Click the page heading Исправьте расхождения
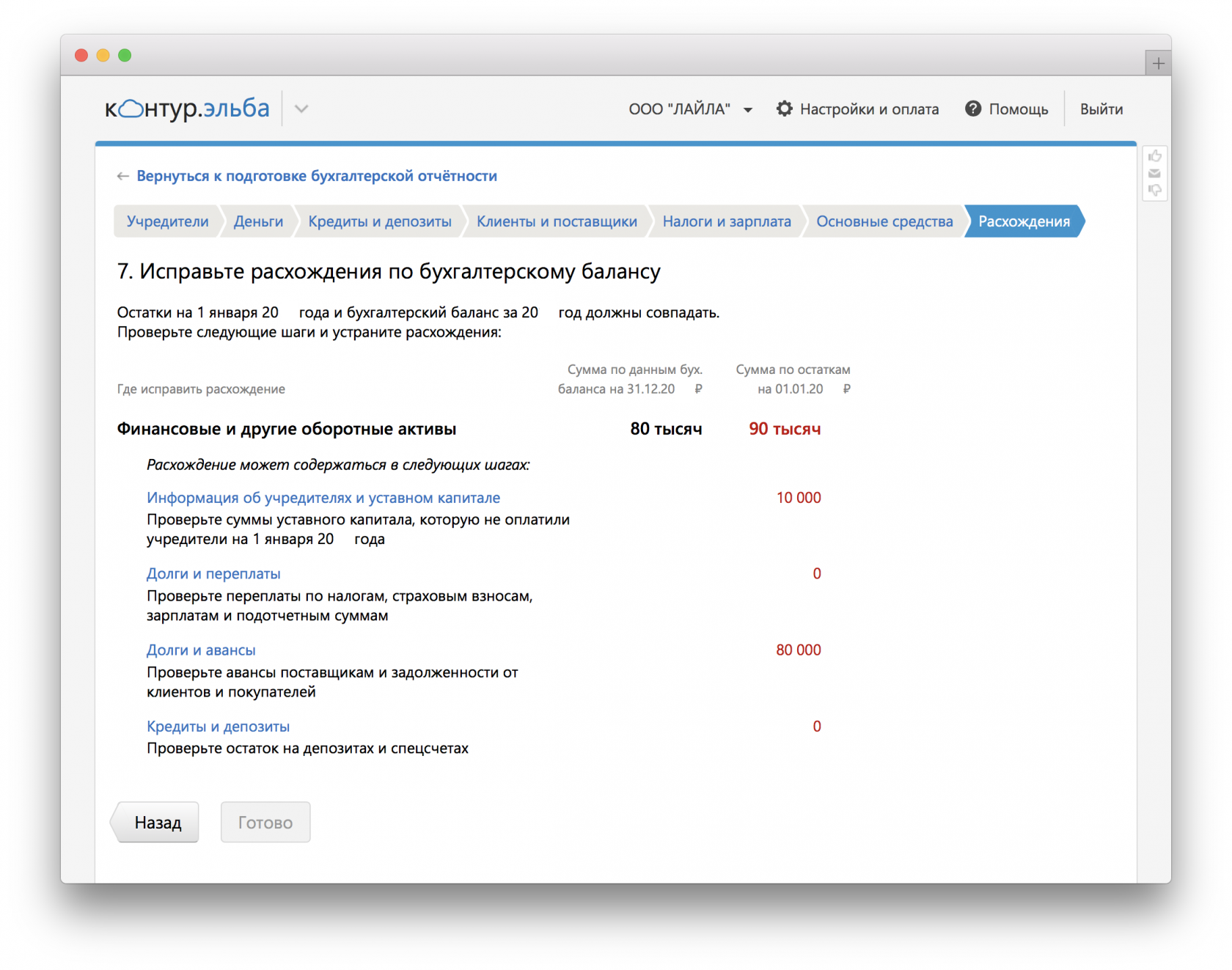The image size is (1232, 970). pyautogui.click(x=389, y=271)
